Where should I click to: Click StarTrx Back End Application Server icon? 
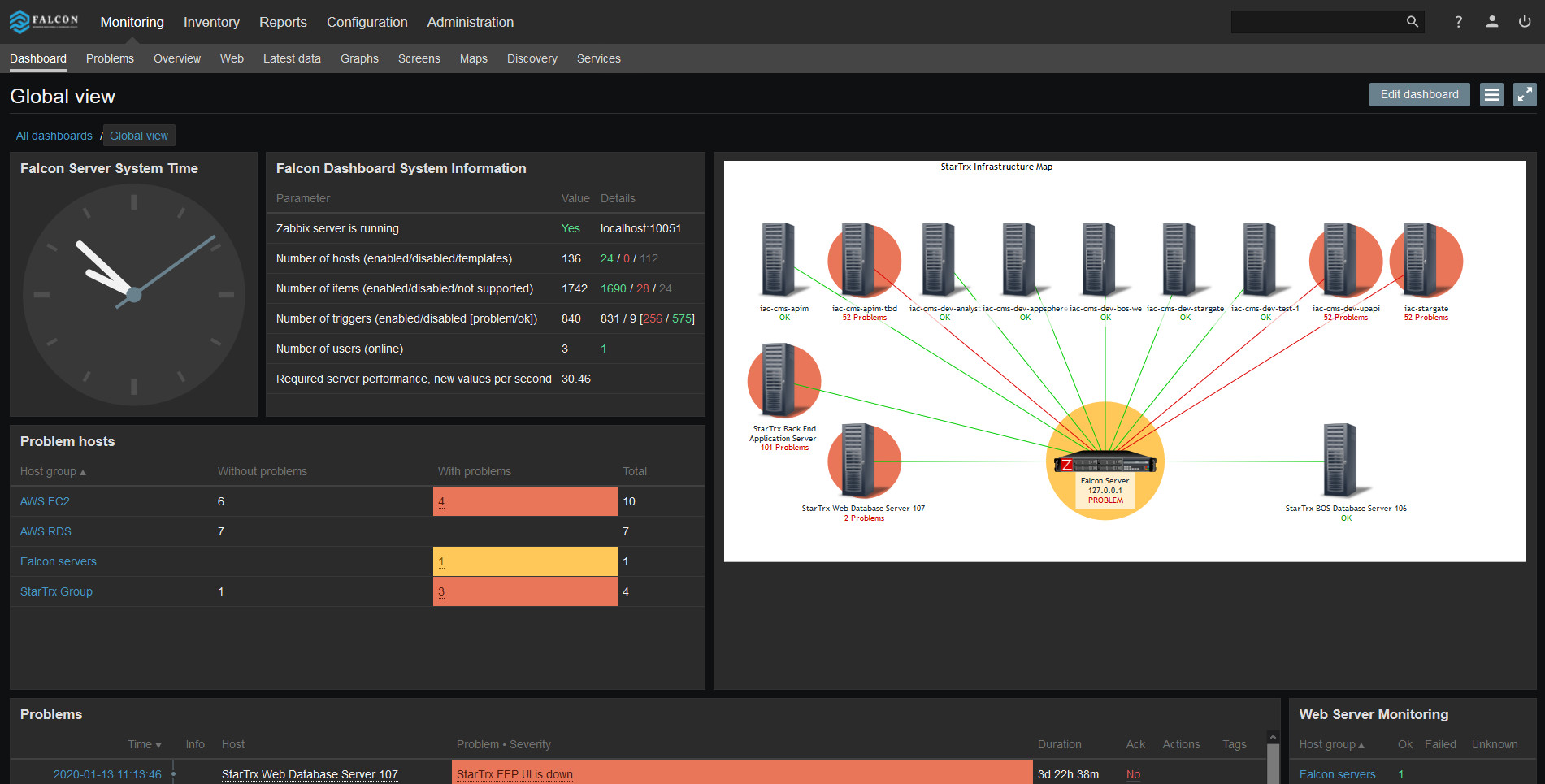(x=783, y=380)
